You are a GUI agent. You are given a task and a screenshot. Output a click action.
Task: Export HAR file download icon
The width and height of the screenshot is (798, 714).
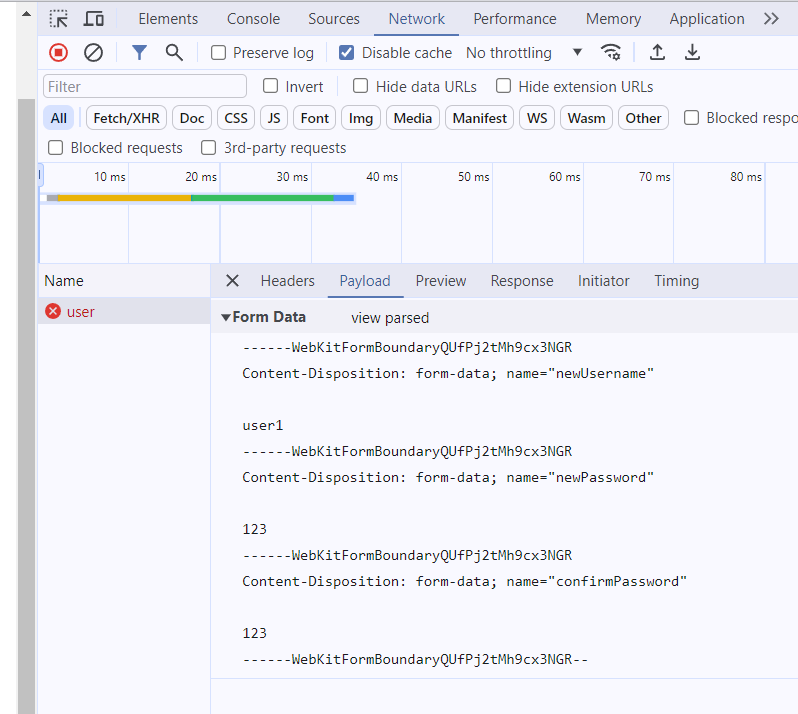coord(692,52)
